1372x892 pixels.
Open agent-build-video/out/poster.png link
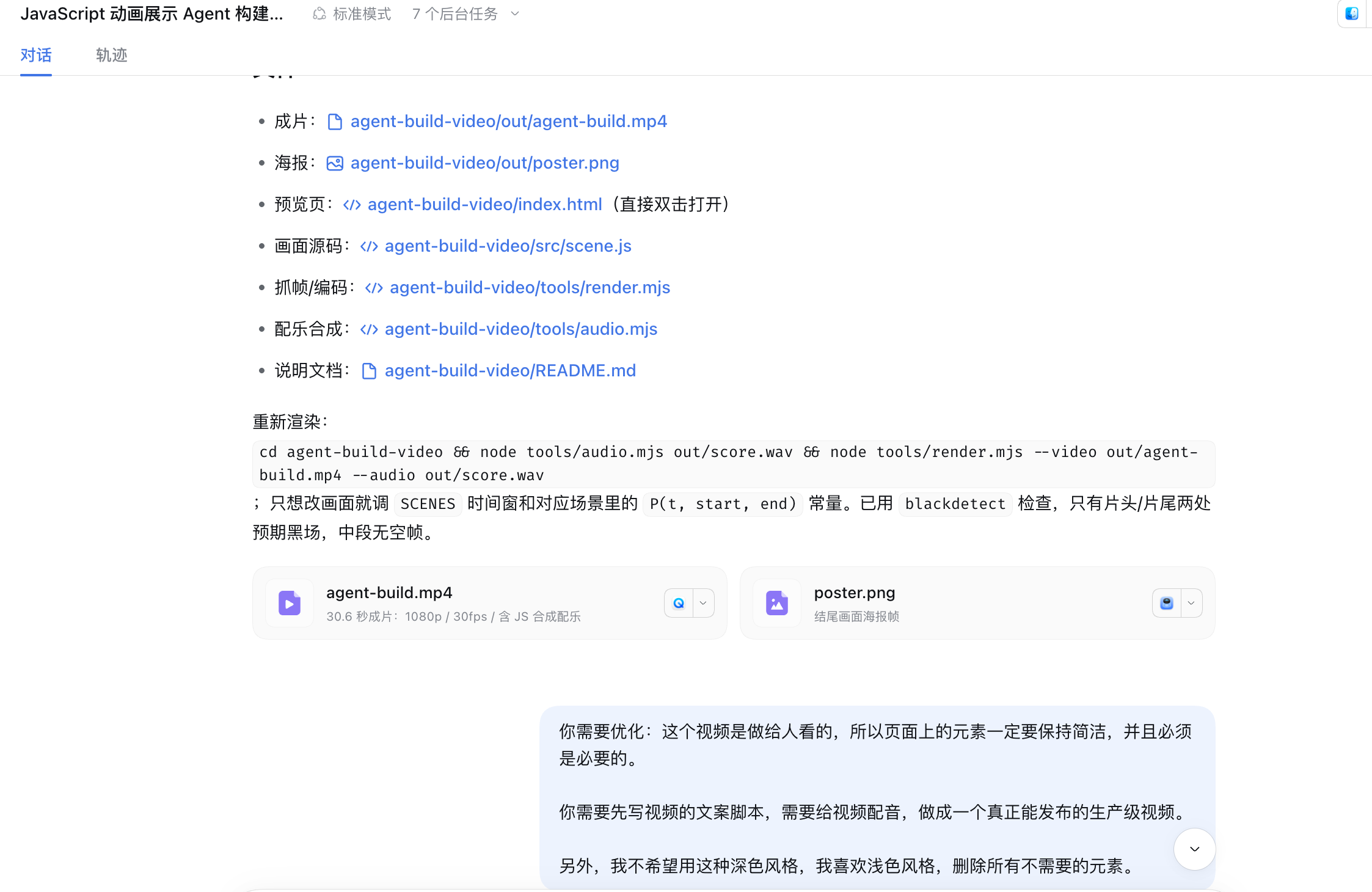coord(484,163)
